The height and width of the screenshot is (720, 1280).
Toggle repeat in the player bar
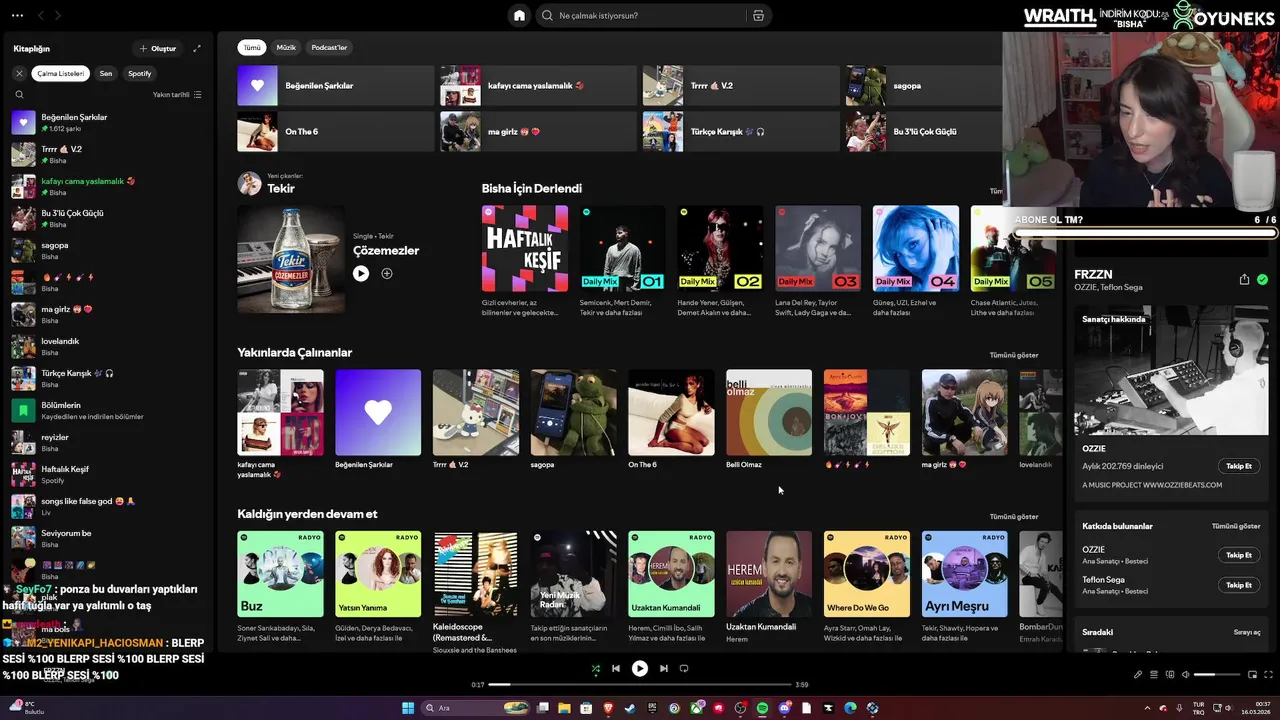[x=684, y=668]
